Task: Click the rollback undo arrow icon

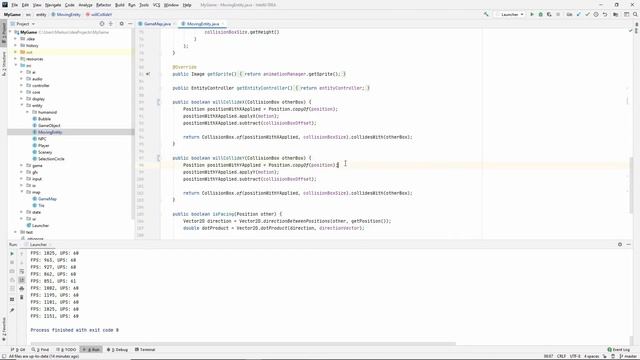Action: tap(605, 14)
